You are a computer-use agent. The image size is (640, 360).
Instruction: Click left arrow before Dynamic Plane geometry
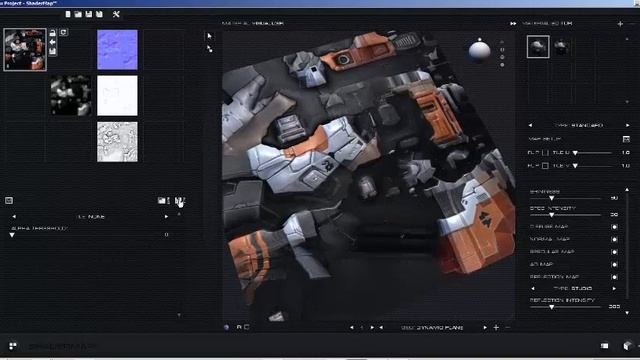381,327
